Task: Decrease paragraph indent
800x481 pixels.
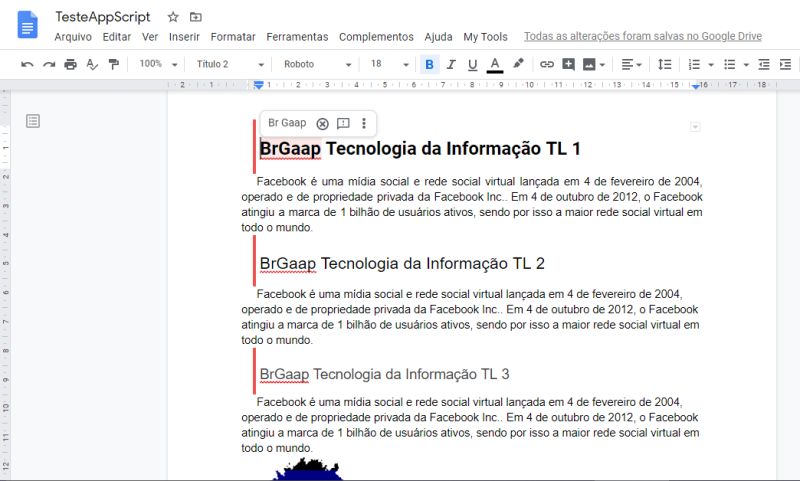Action: pos(764,64)
